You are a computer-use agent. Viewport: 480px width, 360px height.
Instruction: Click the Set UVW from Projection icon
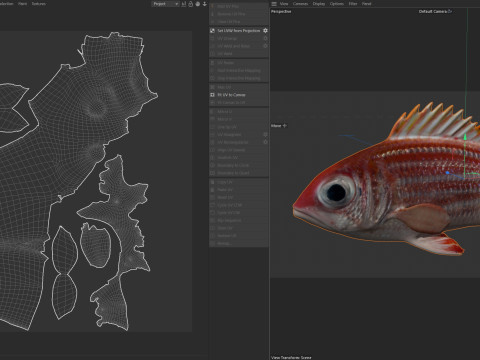tap(212, 31)
